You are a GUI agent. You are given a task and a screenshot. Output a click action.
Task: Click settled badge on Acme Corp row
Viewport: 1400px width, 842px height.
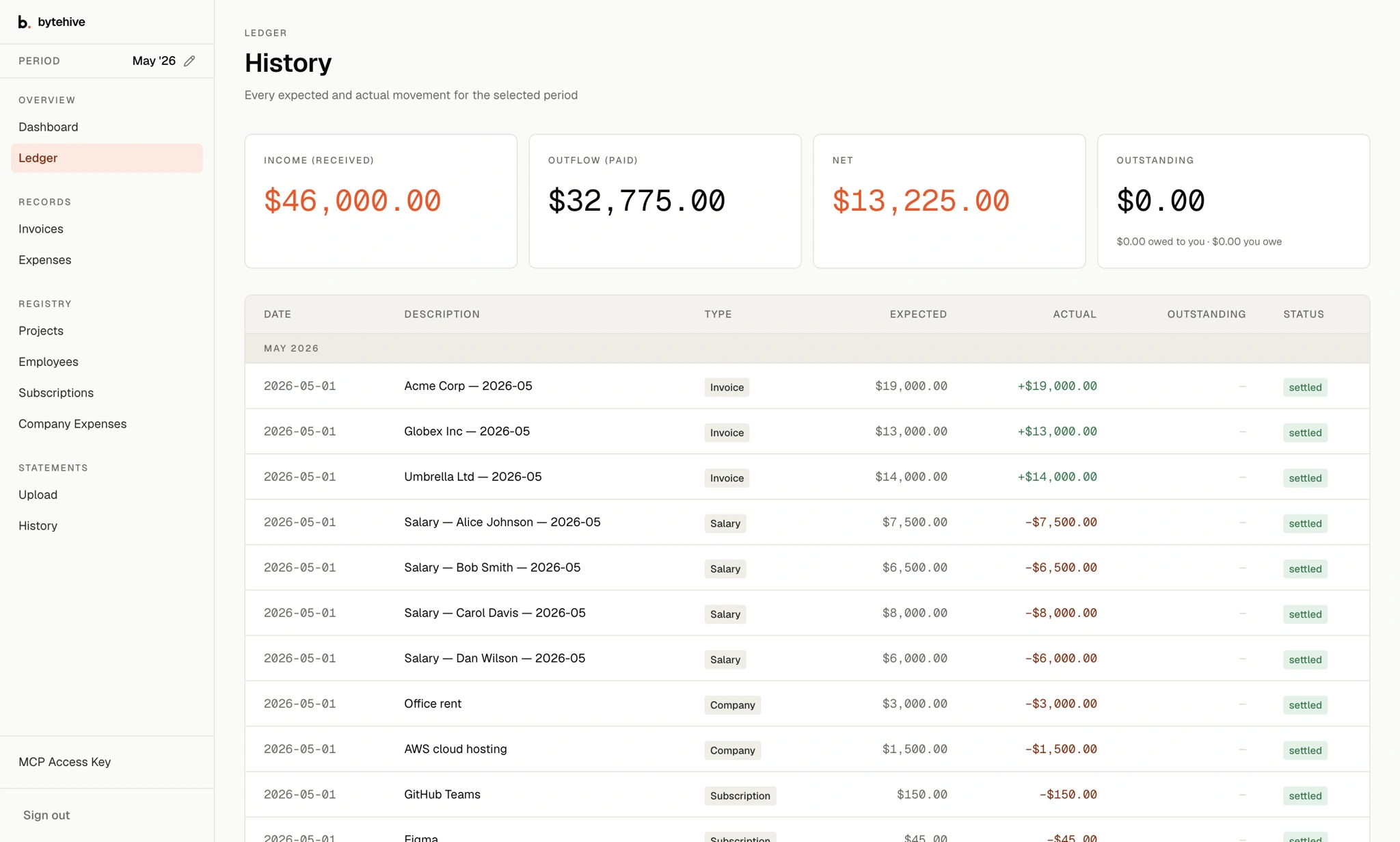pyautogui.click(x=1305, y=387)
